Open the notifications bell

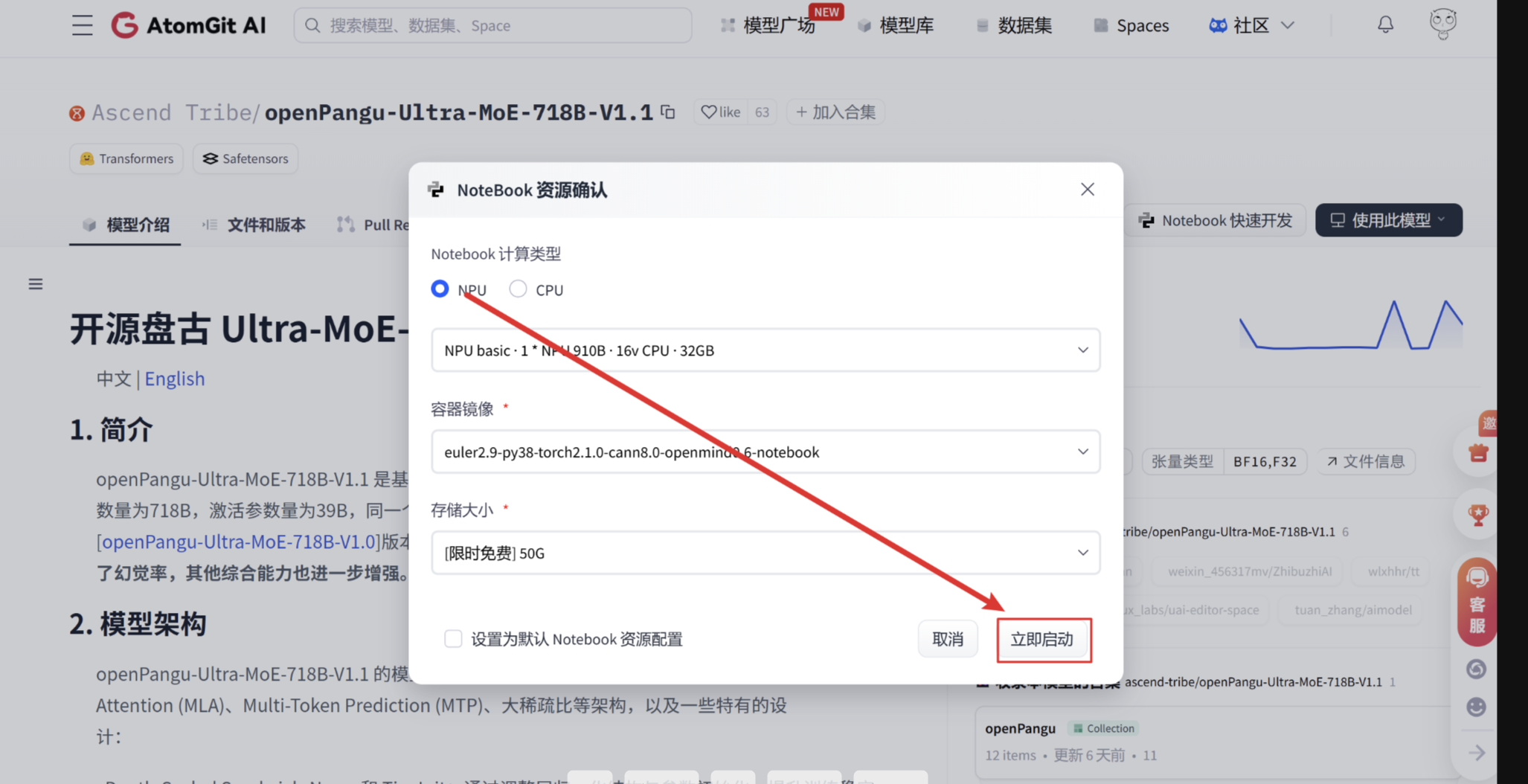[x=1385, y=25]
